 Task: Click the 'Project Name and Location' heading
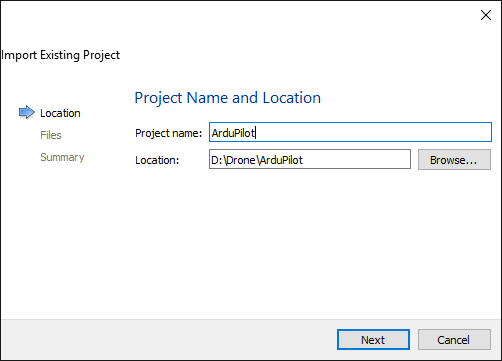pos(227,98)
